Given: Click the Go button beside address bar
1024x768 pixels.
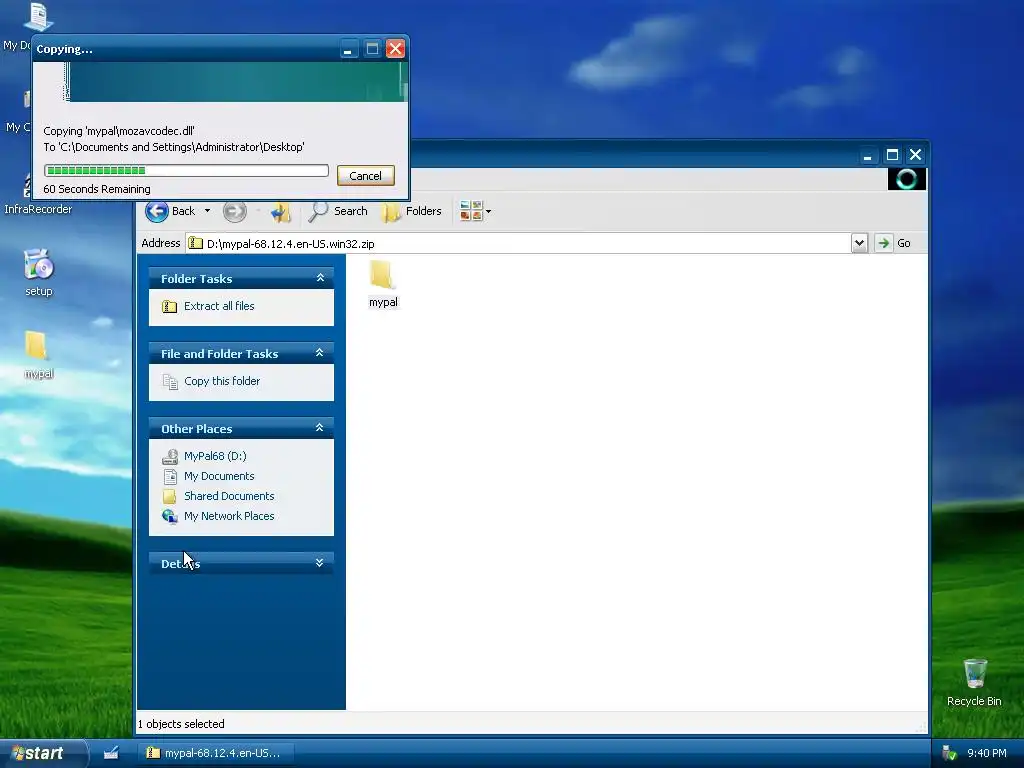Looking at the screenshot, I should click(x=893, y=243).
